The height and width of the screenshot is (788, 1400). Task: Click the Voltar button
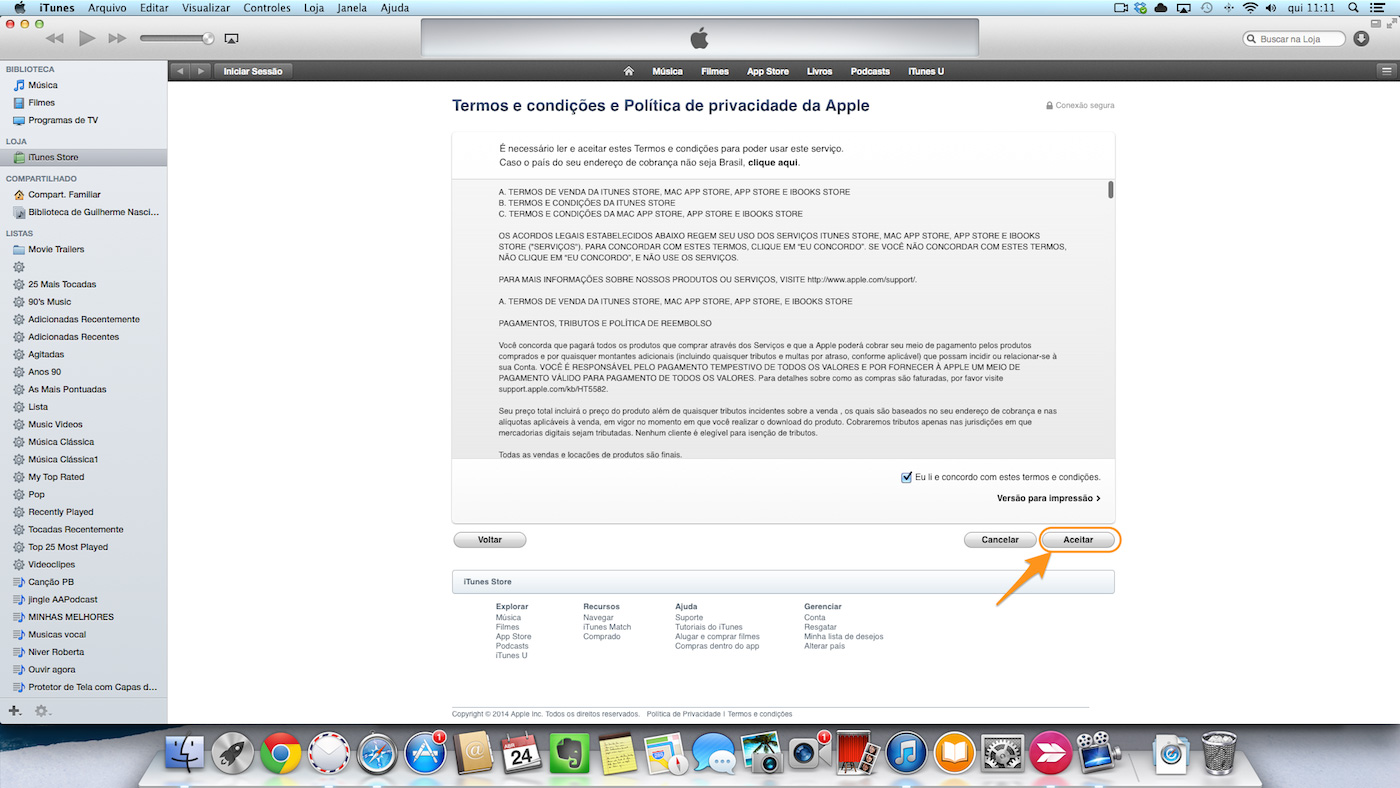tap(490, 539)
